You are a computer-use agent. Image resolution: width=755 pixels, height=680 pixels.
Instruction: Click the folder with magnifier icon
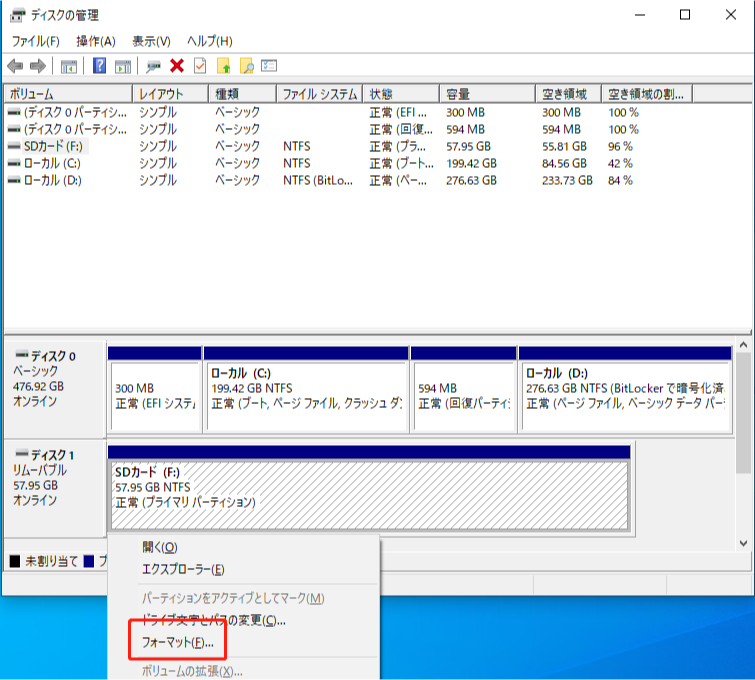(x=246, y=66)
